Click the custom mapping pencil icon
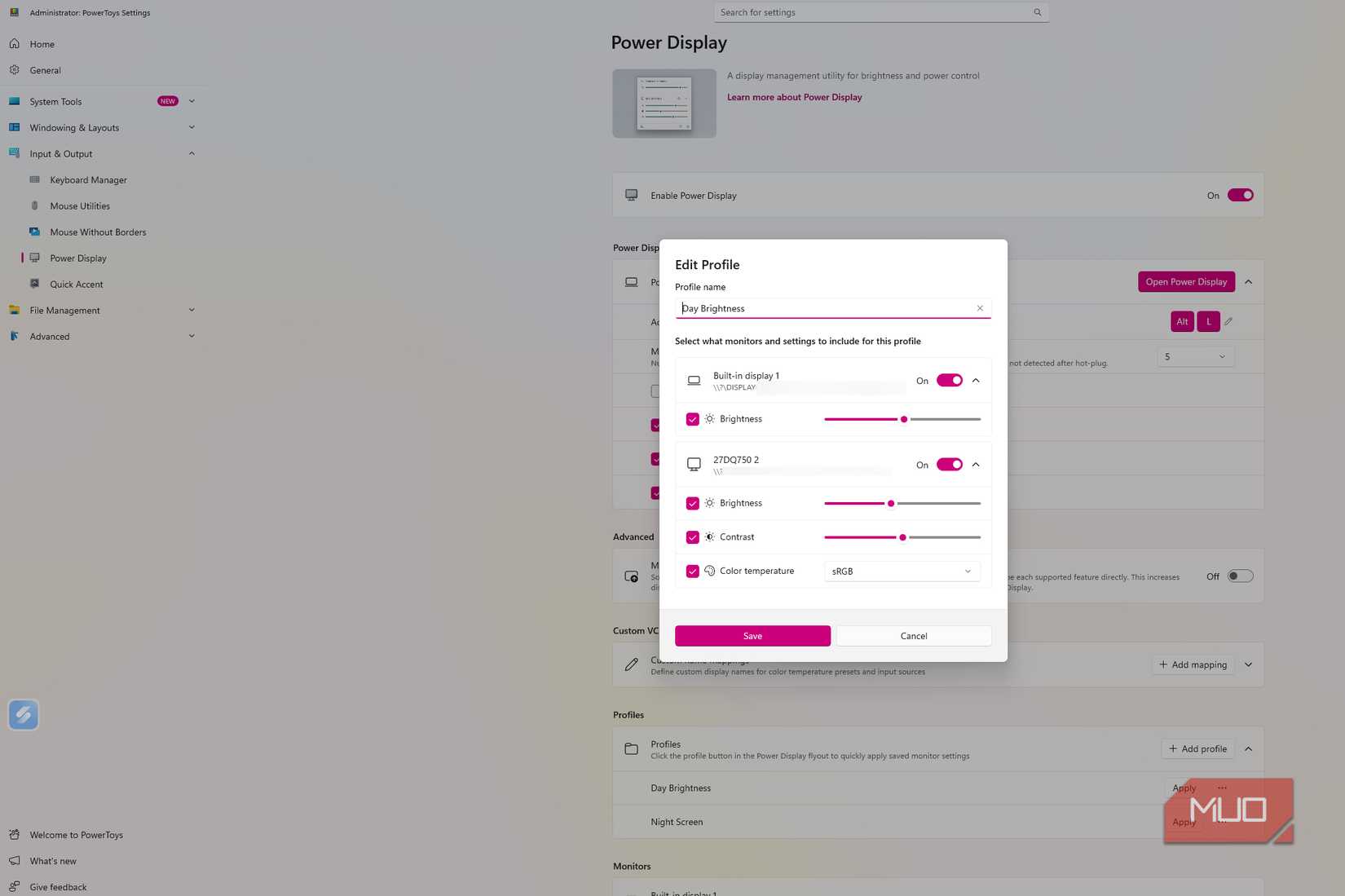This screenshot has width=1345, height=896. 631,664
